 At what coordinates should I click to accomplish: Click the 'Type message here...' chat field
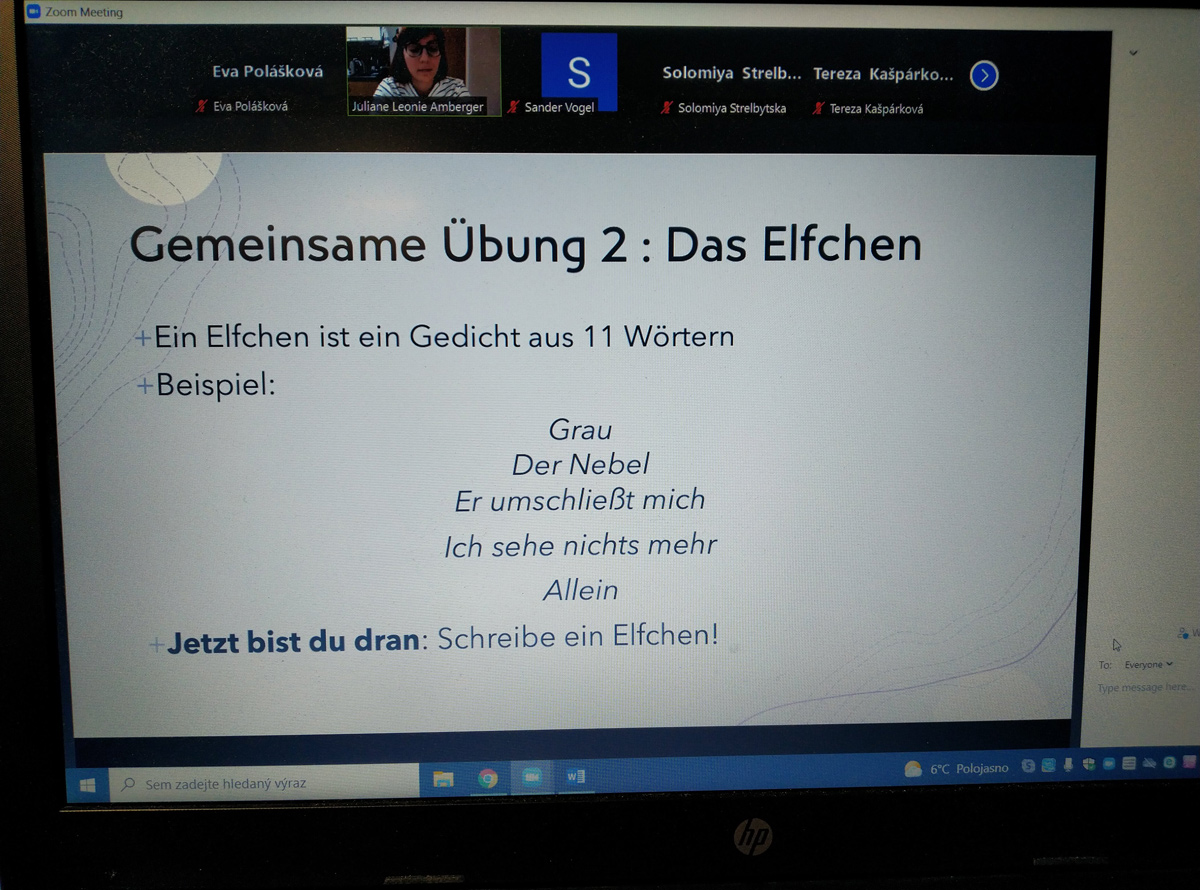(x=1146, y=688)
